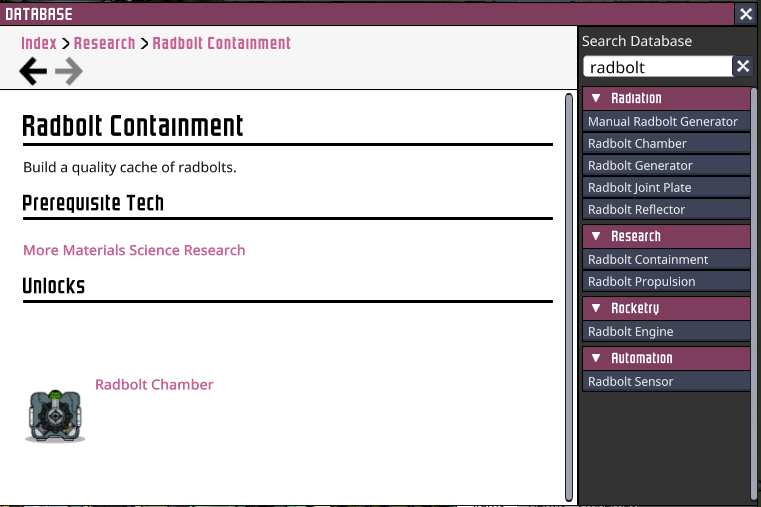Select Radbolt Engine entry
Viewport: 761px width, 507px height.
(x=666, y=331)
